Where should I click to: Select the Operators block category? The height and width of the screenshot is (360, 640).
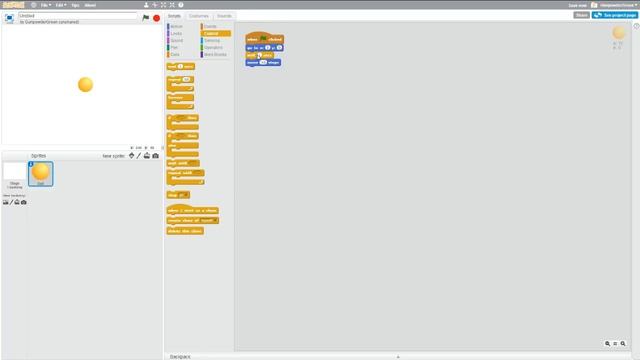213,47
